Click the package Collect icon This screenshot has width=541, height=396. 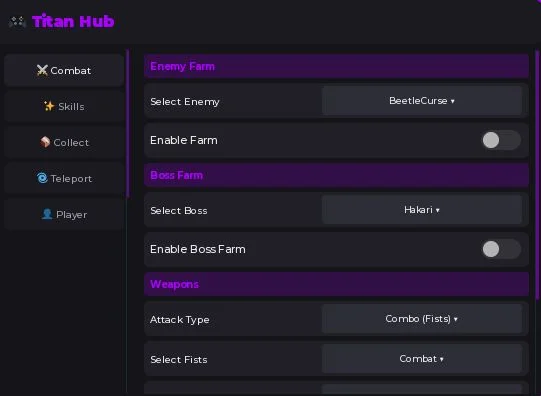(x=45, y=142)
